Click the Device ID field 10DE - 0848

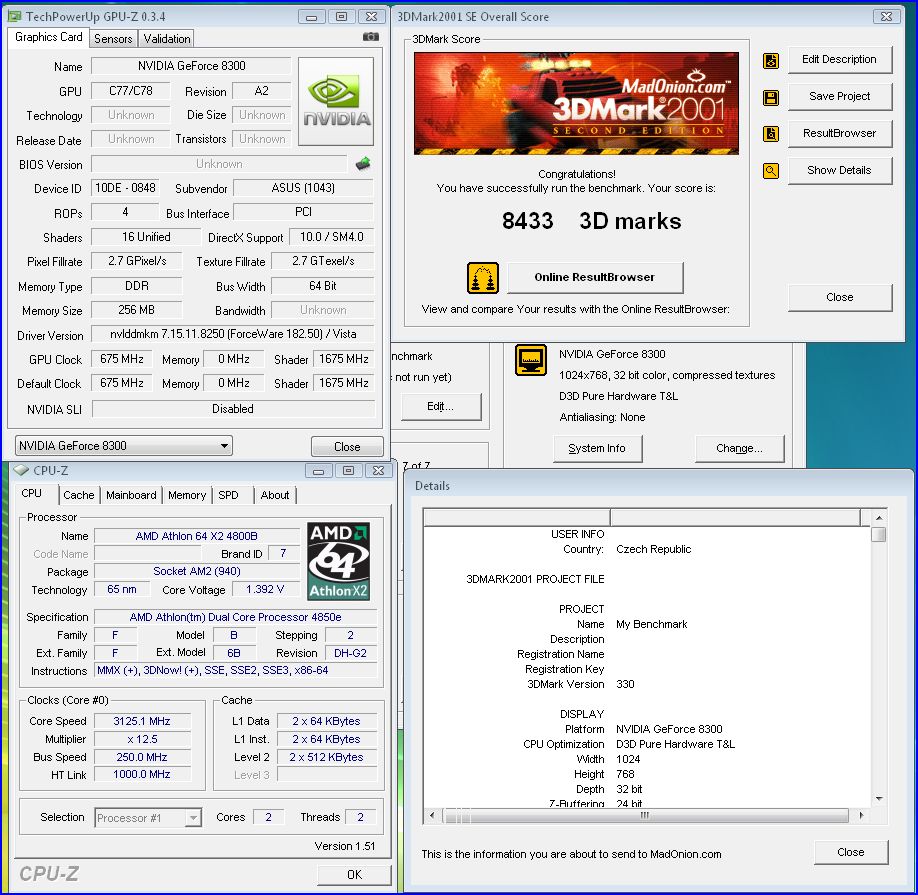pos(125,188)
